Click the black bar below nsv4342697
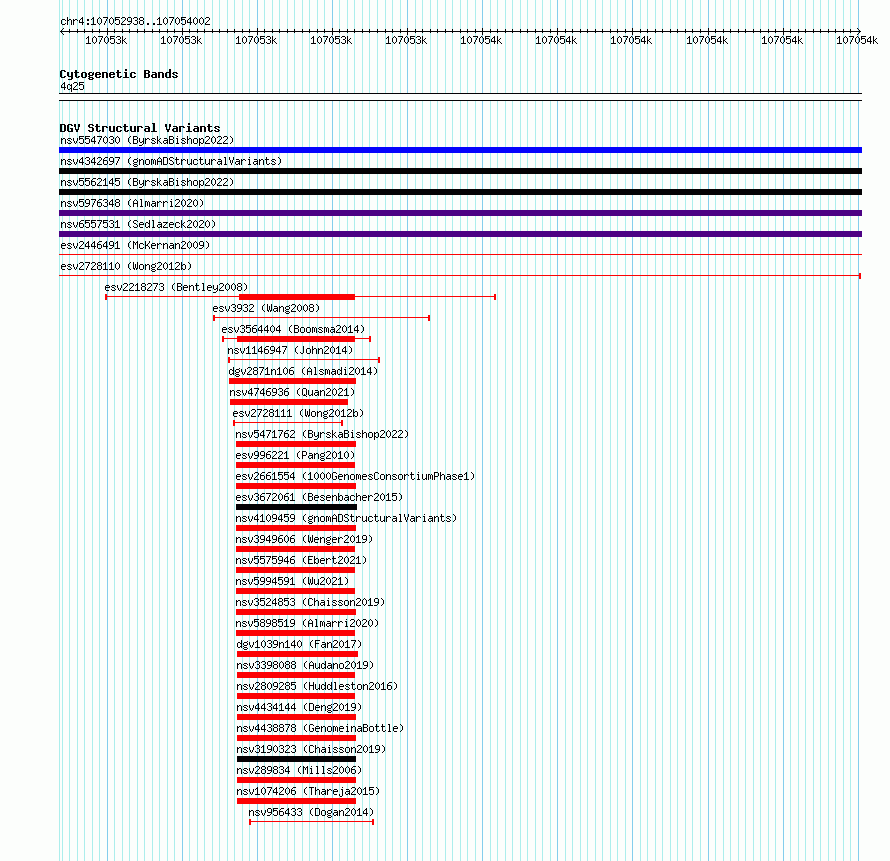Screen dimensions: 890x861 point(460,171)
